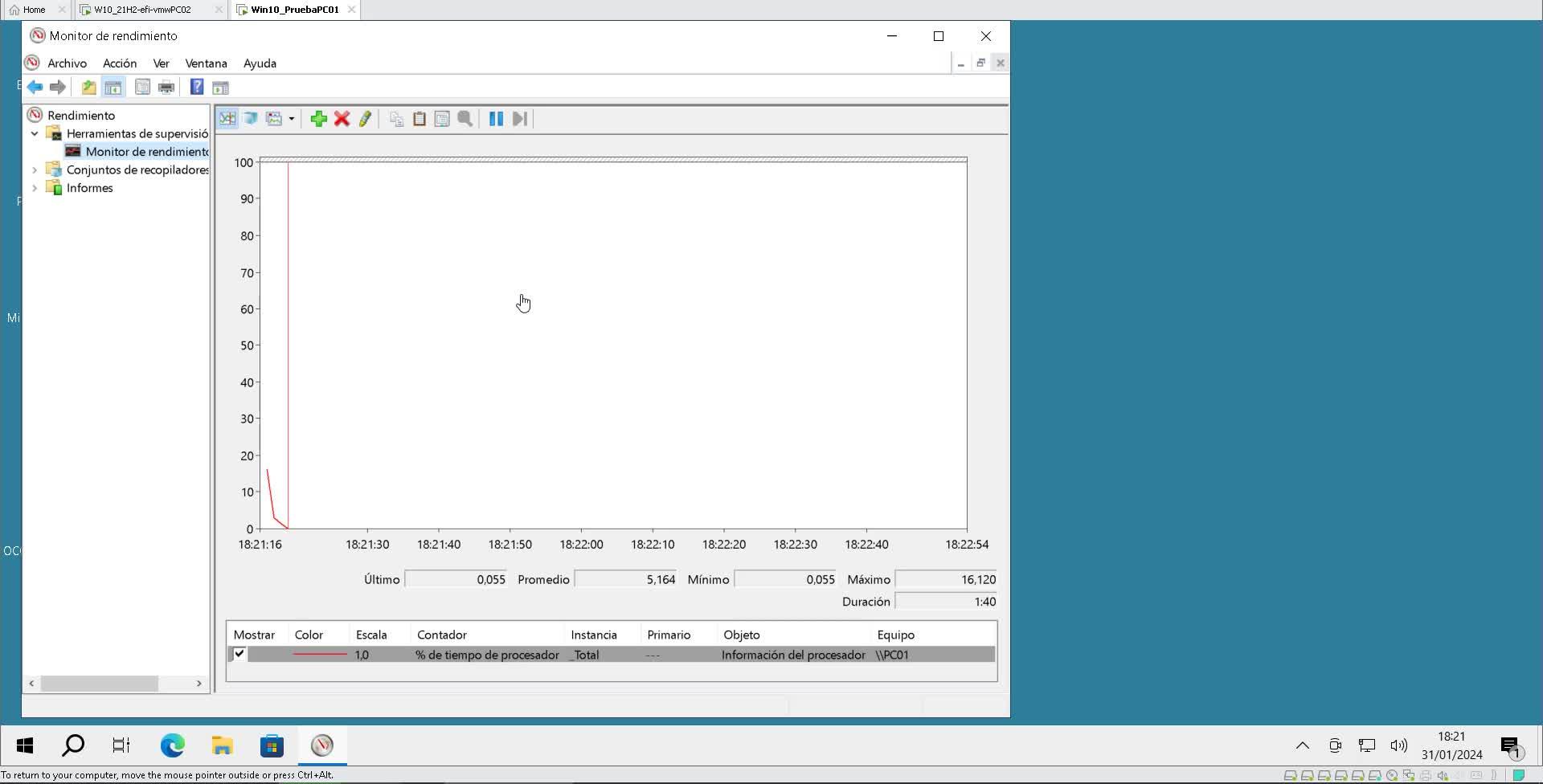The height and width of the screenshot is (784, 1543).
Task: Click the Último value field
Action: click(456, 579)
